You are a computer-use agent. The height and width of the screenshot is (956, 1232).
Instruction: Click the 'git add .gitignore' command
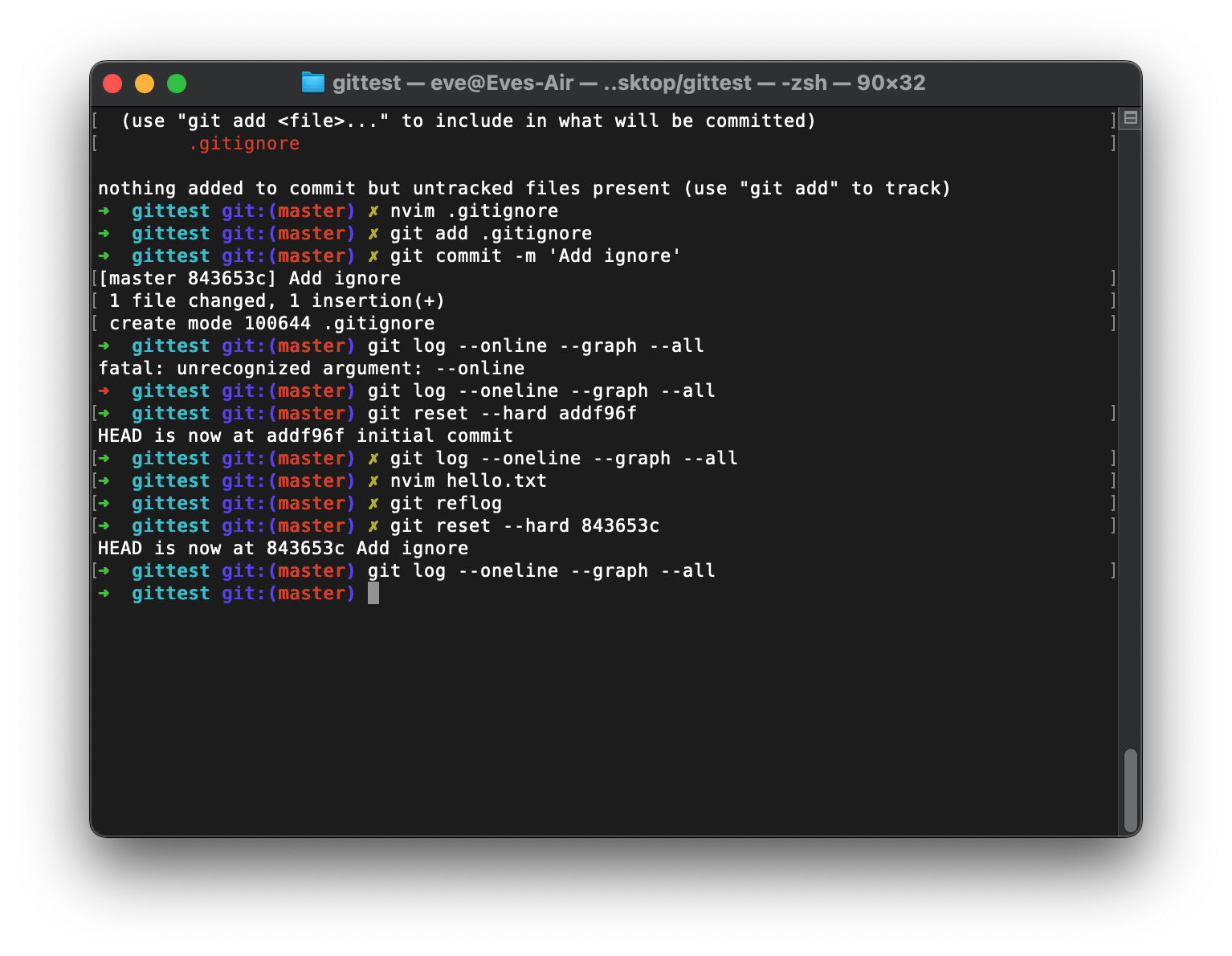pyautogui.click(x=492, y=234)
